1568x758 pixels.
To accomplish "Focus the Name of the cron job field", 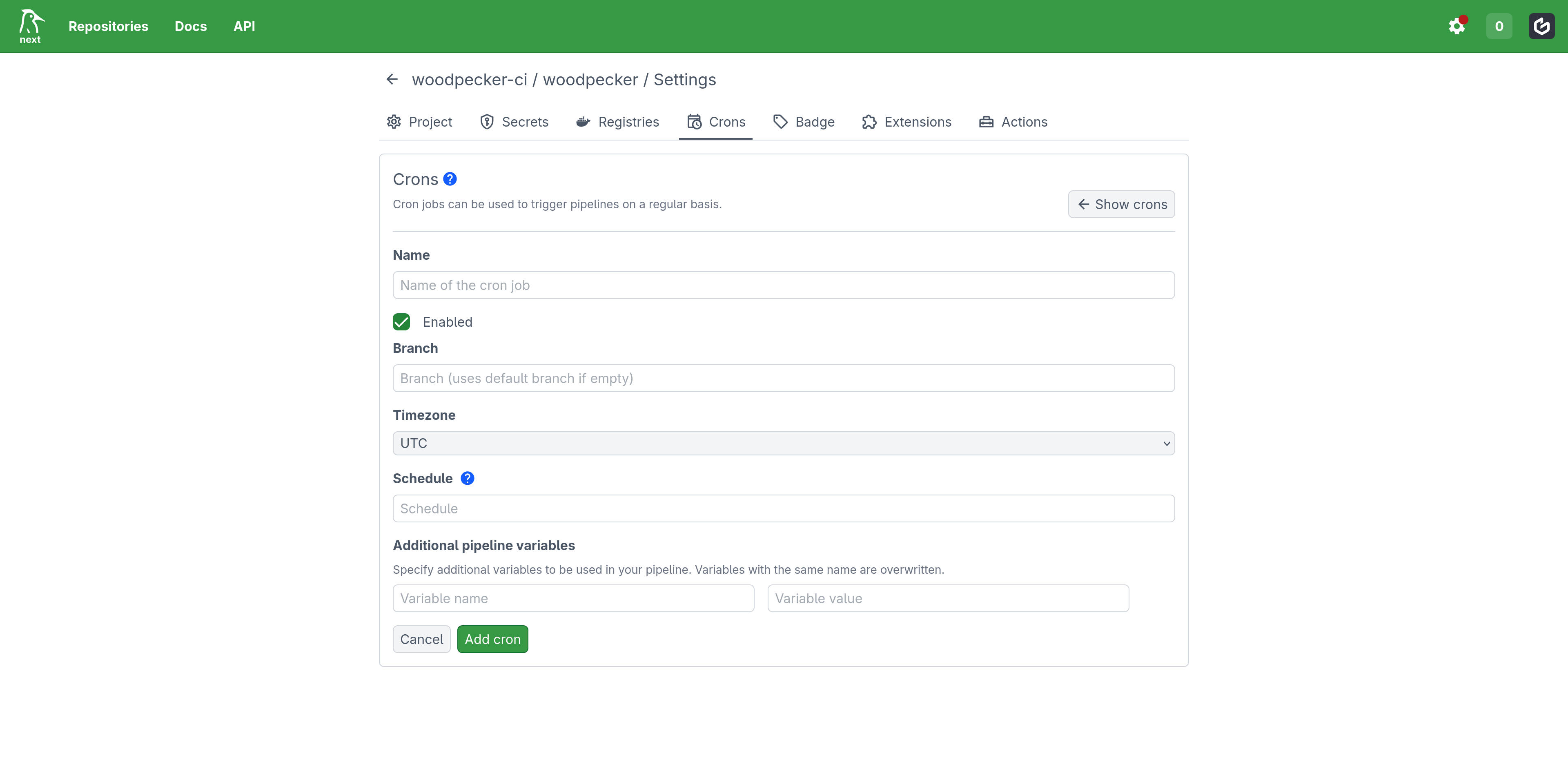I will pos(784,285).
